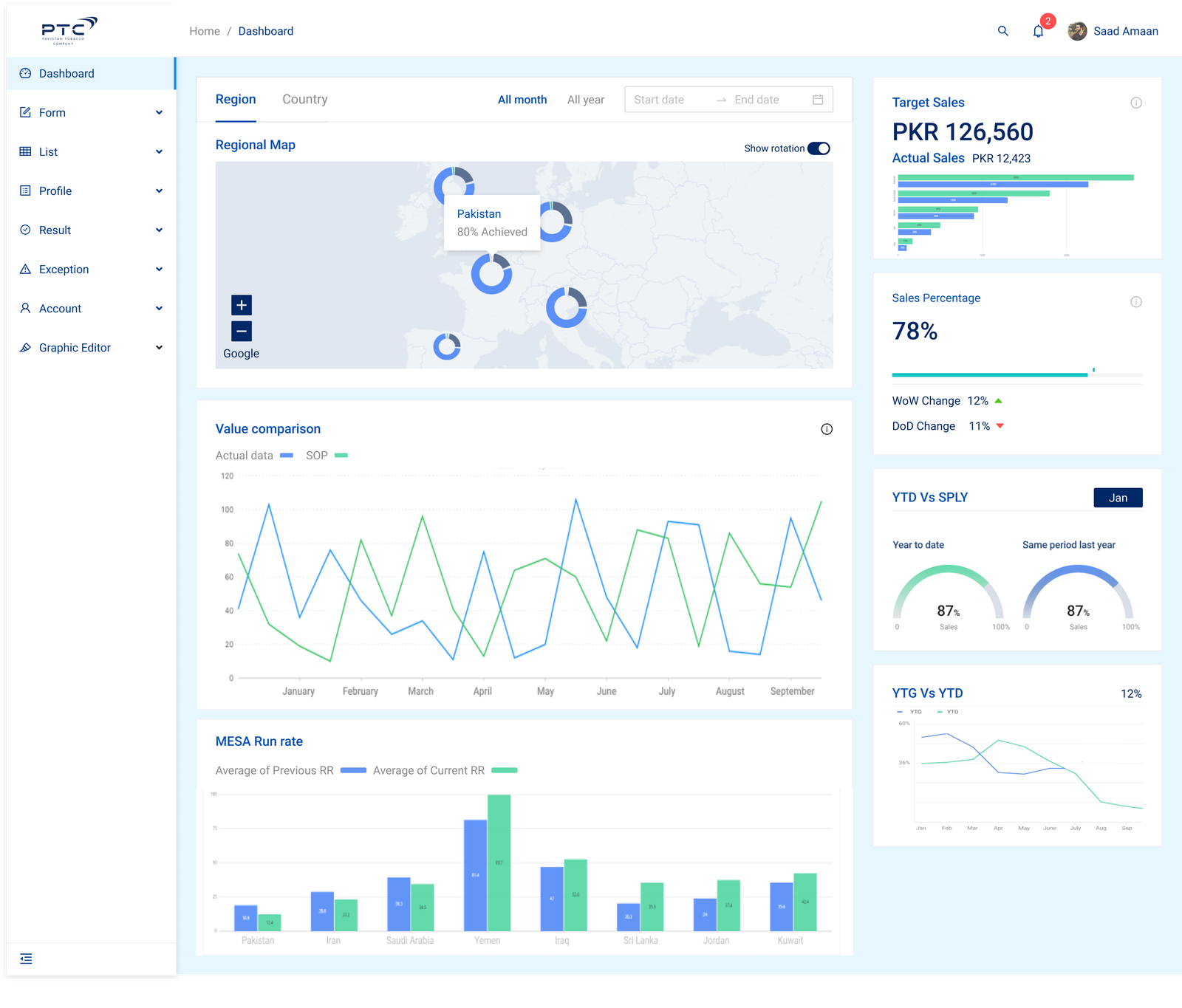Select the All year filter

coord(586,100)
